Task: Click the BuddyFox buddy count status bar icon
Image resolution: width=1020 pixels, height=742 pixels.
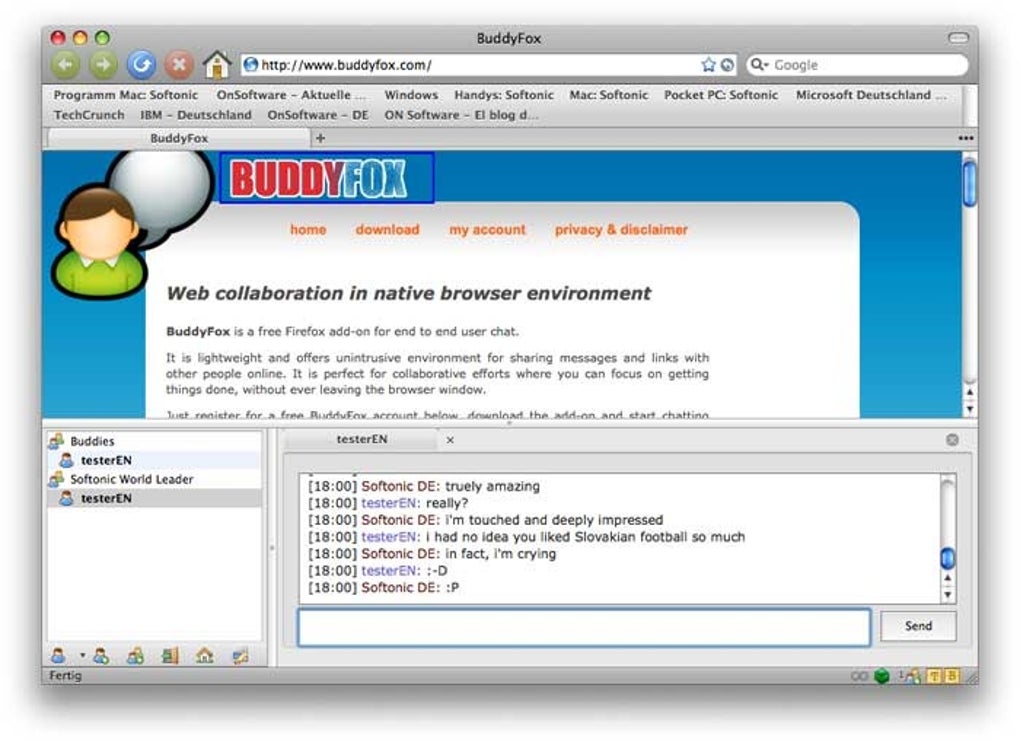Action: [x=910, y=676]
